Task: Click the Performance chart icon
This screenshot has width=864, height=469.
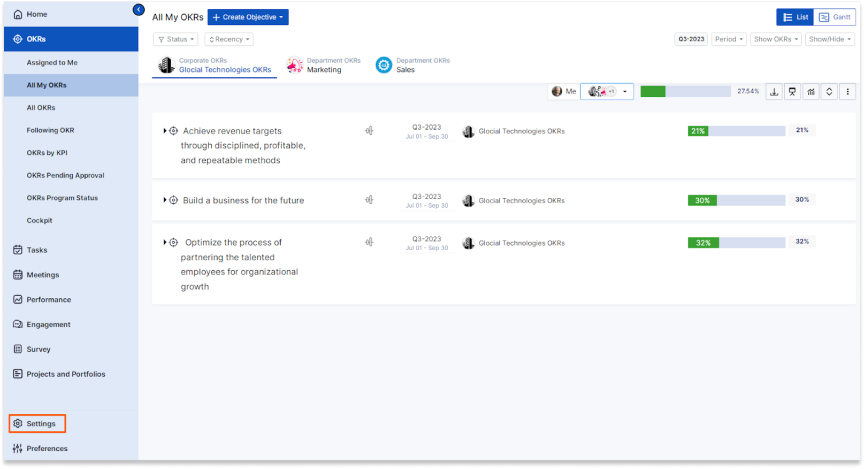Action: (18, 300)
